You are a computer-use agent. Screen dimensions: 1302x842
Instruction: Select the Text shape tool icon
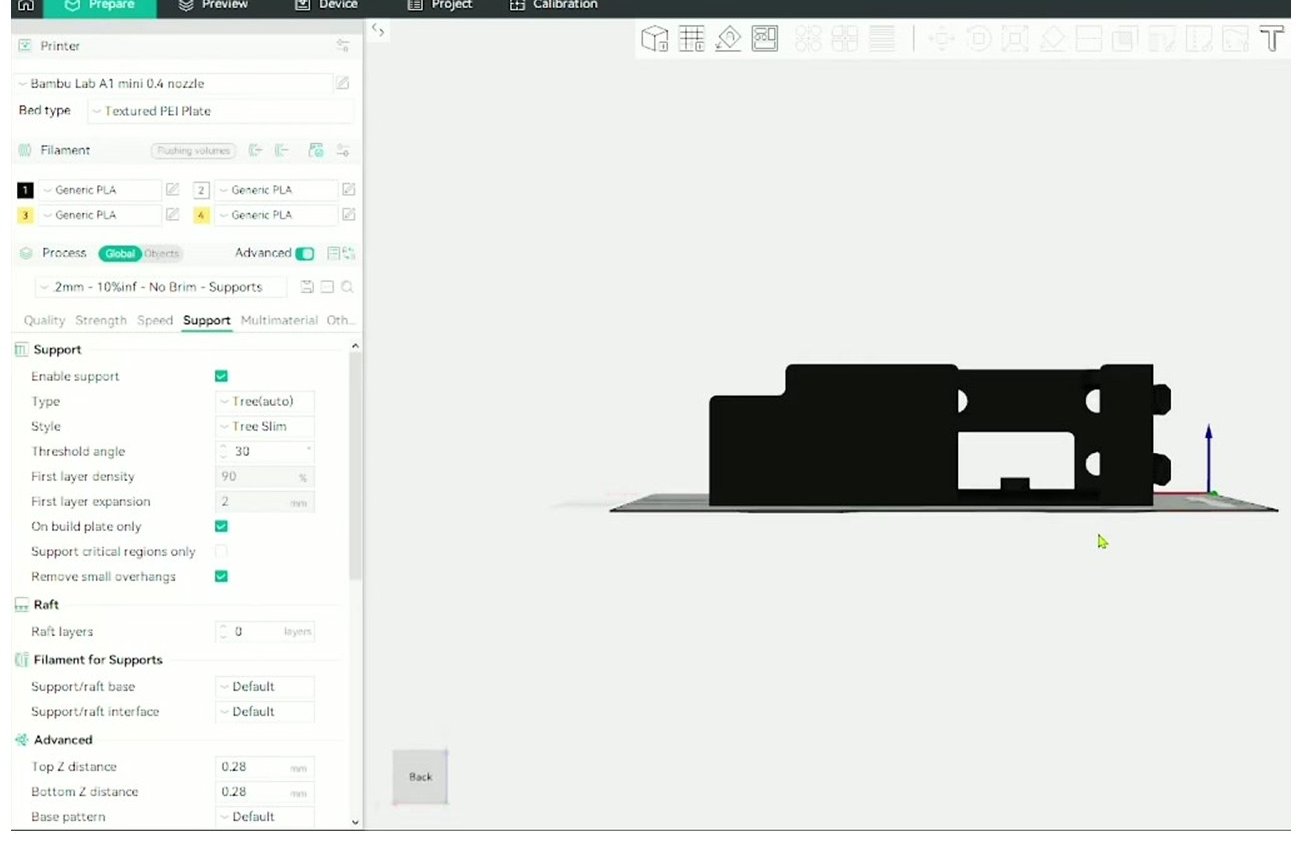coord(1271,39)
